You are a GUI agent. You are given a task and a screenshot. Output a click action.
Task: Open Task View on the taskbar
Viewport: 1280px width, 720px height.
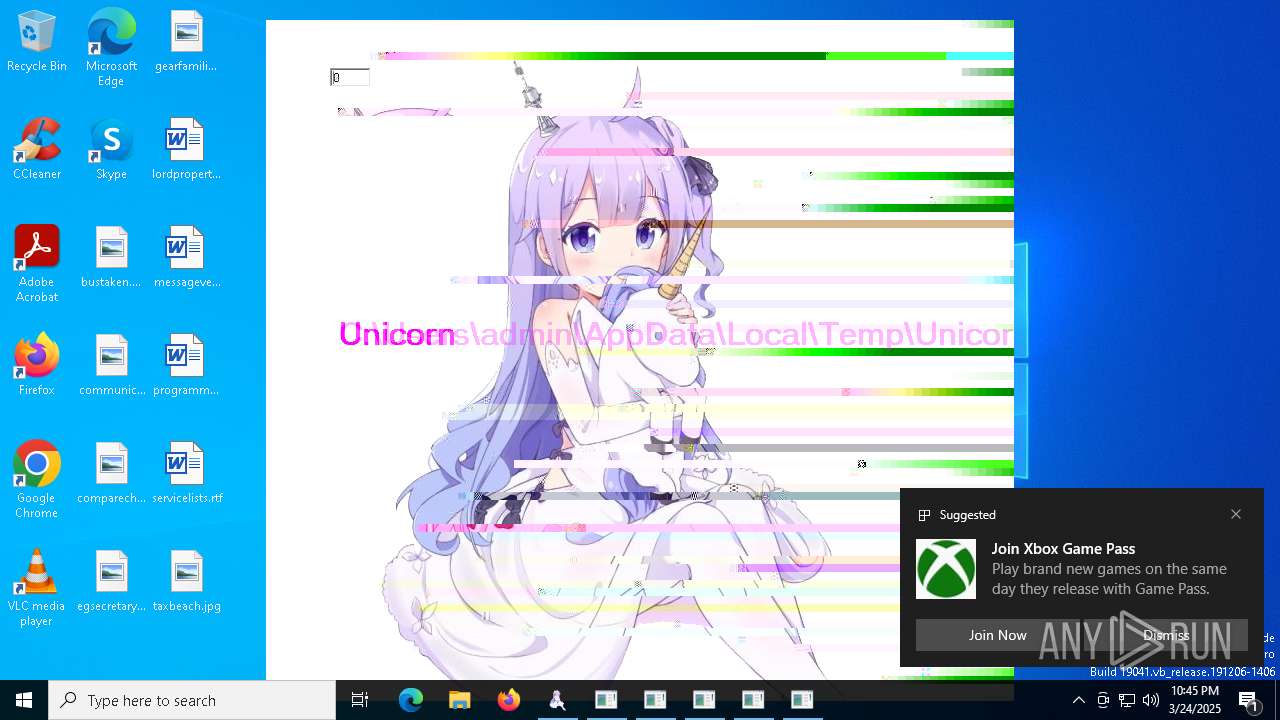pyautogui.click(x=360, y=700)
